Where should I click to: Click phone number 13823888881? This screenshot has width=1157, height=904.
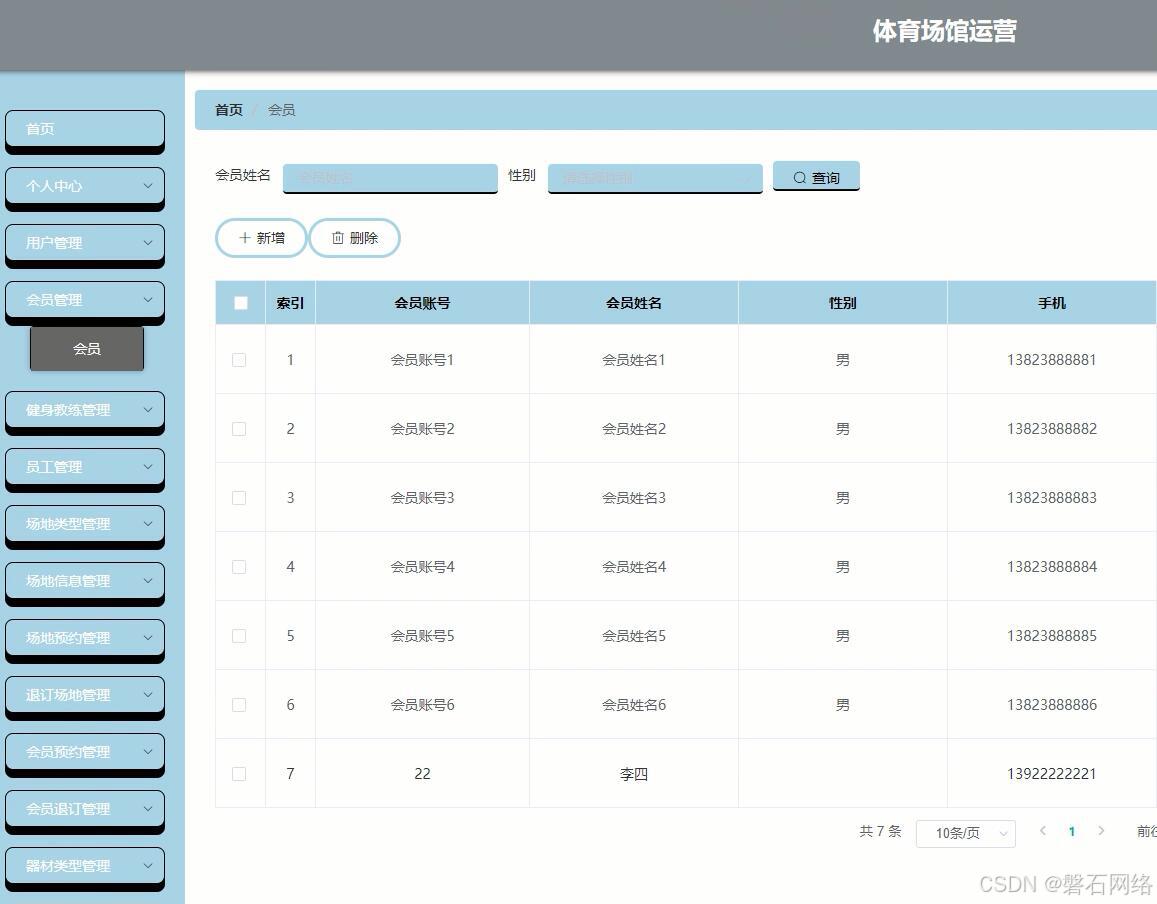click(1051, 360)
